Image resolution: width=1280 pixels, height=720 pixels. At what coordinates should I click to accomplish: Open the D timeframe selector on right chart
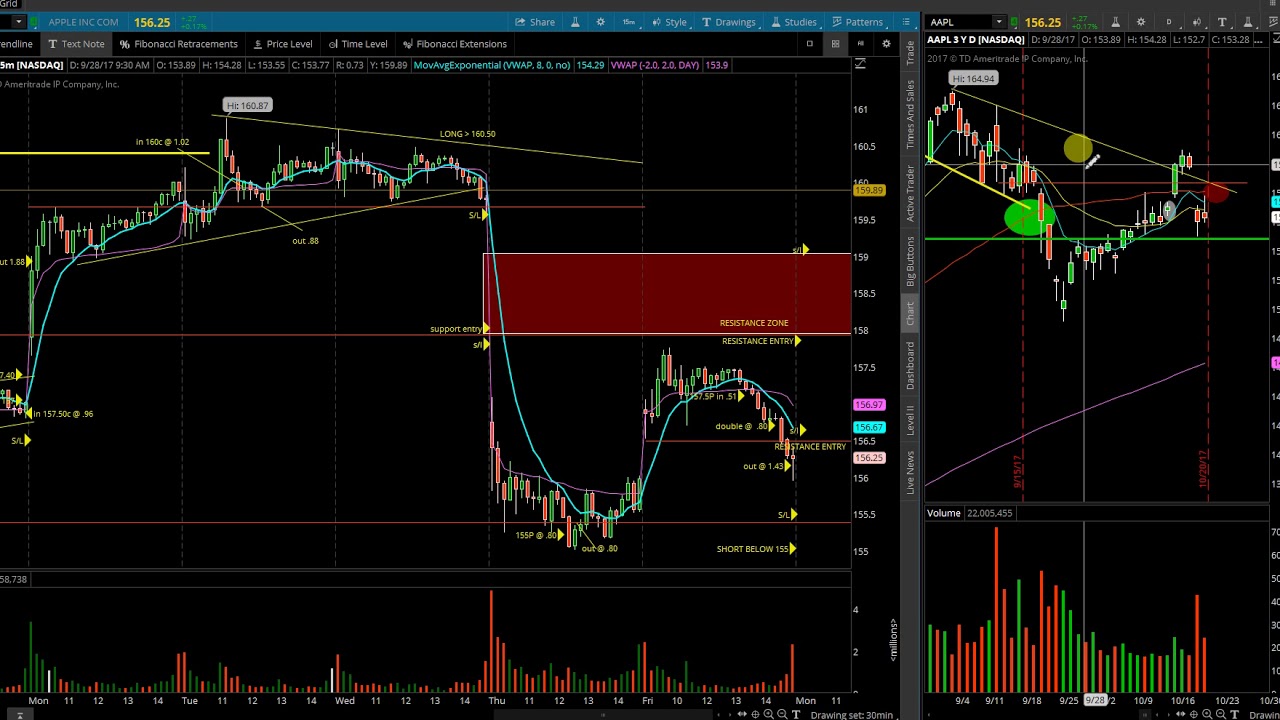pos(1169,22)
